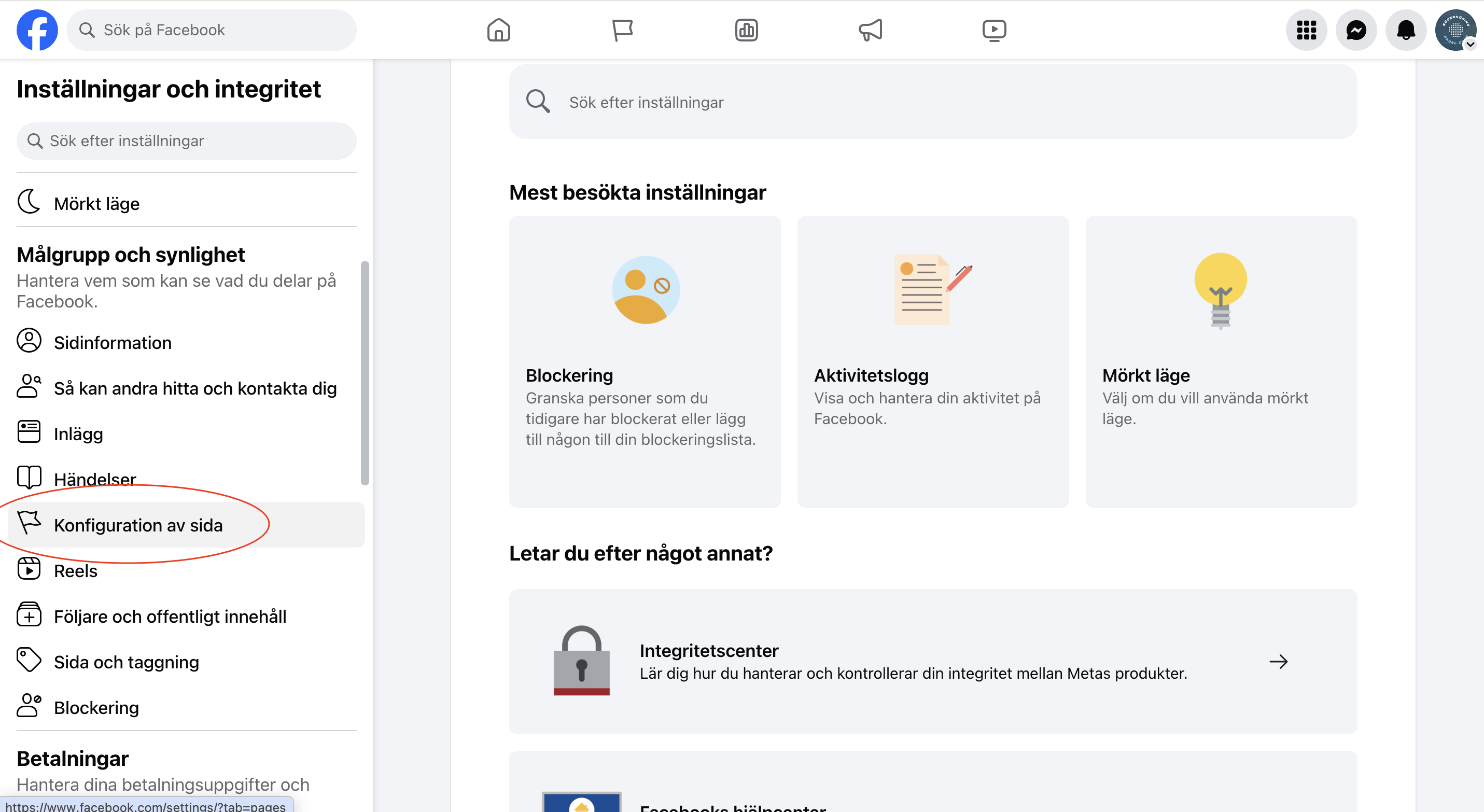Screen dimensions: 1484x812
Task: Click the Facebook logo
Action: pos(37,30)
